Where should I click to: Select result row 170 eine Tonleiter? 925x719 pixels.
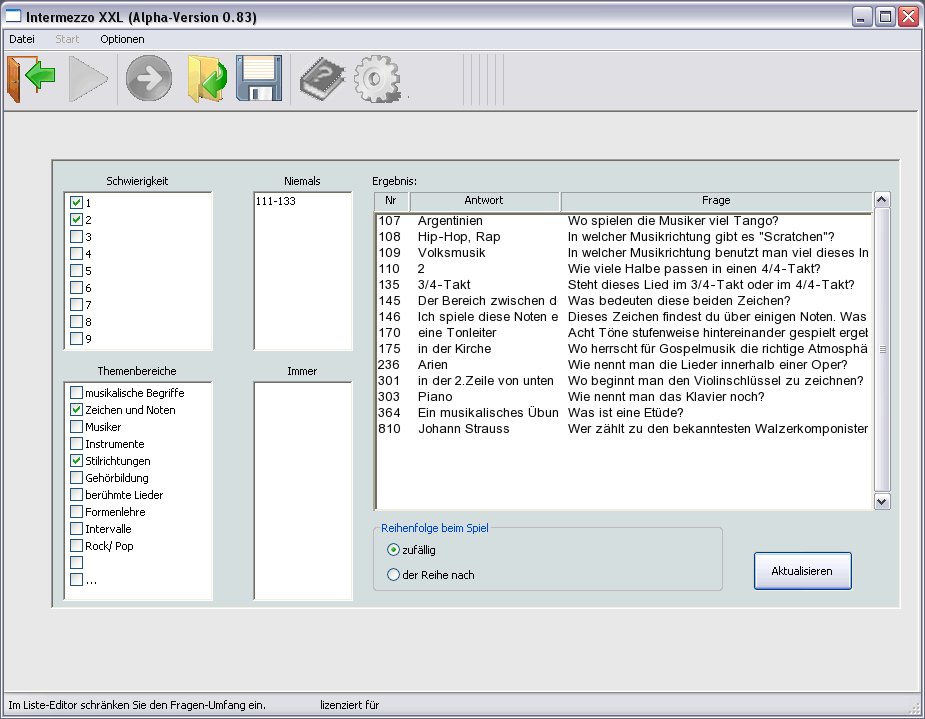(623, 333)
